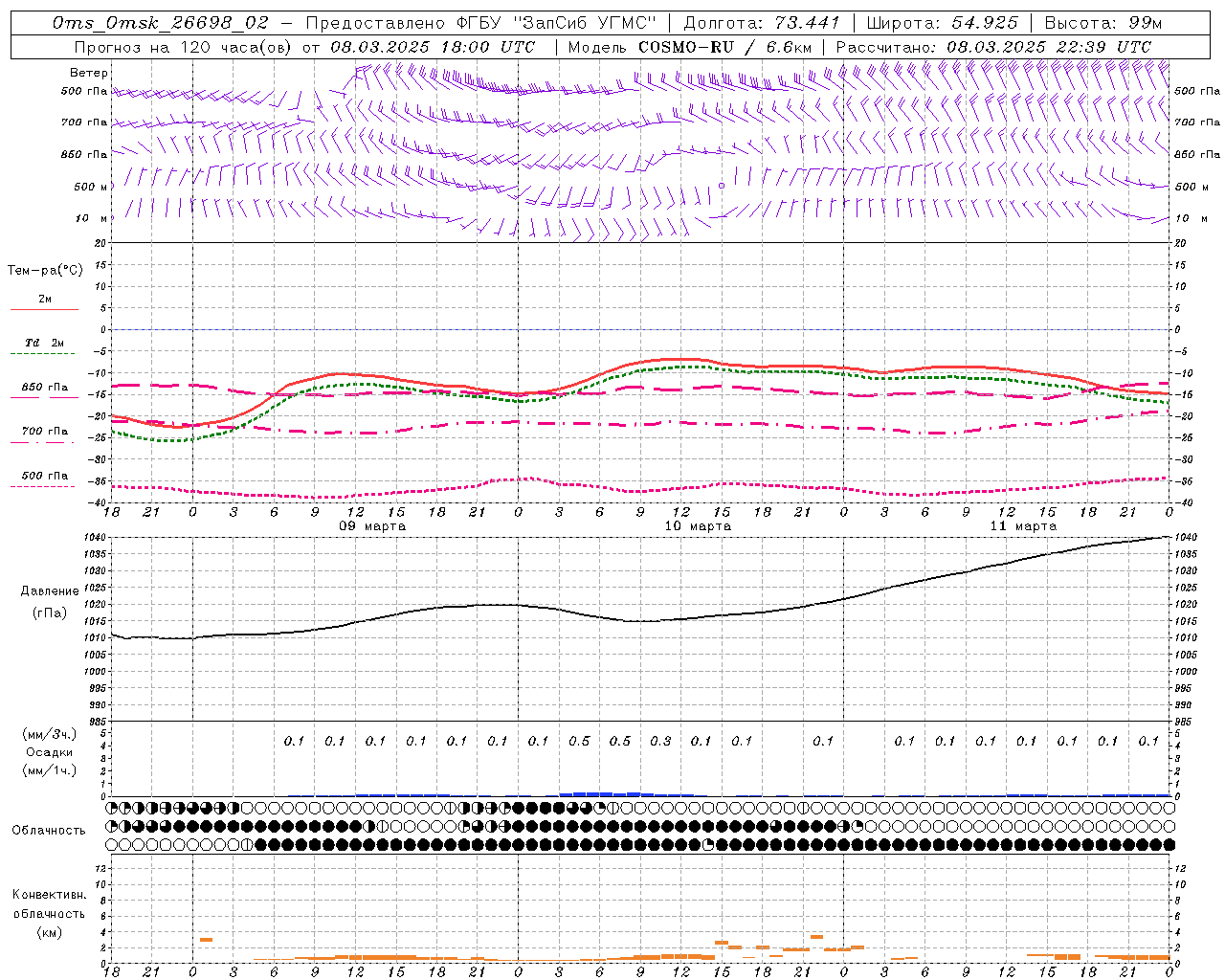The width and height of the screenshot is (1225, 980).
Task: Click the Облачность panel label
Action: click(x=49, y=831)
